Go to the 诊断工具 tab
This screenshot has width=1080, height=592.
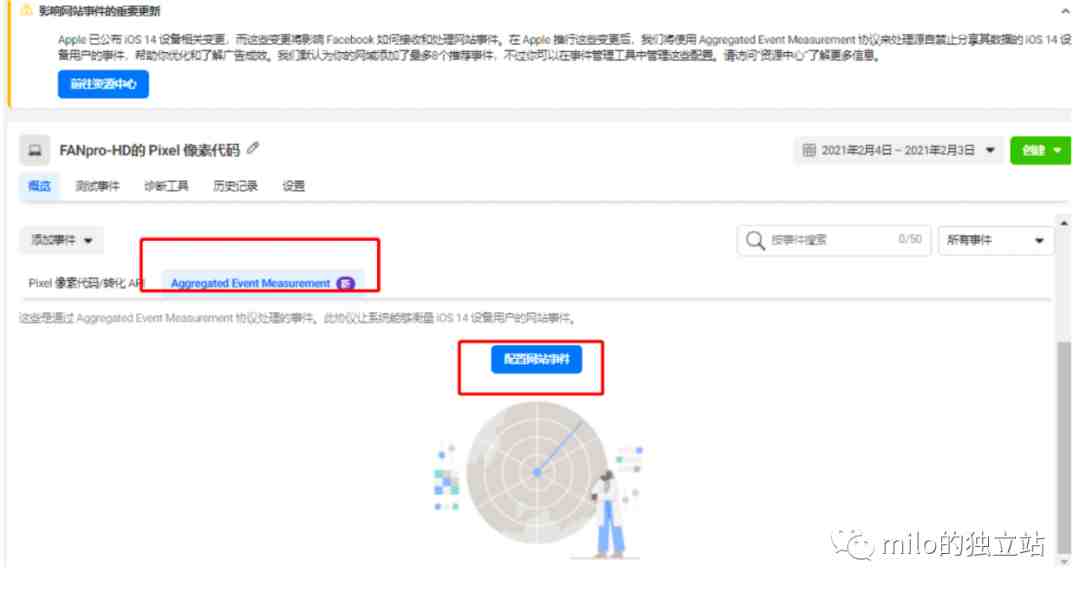pyautogui.click(x=166, y=186)
